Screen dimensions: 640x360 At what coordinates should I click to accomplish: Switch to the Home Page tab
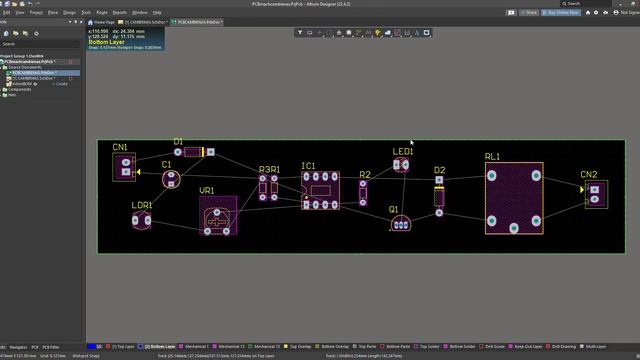[101, 22]
